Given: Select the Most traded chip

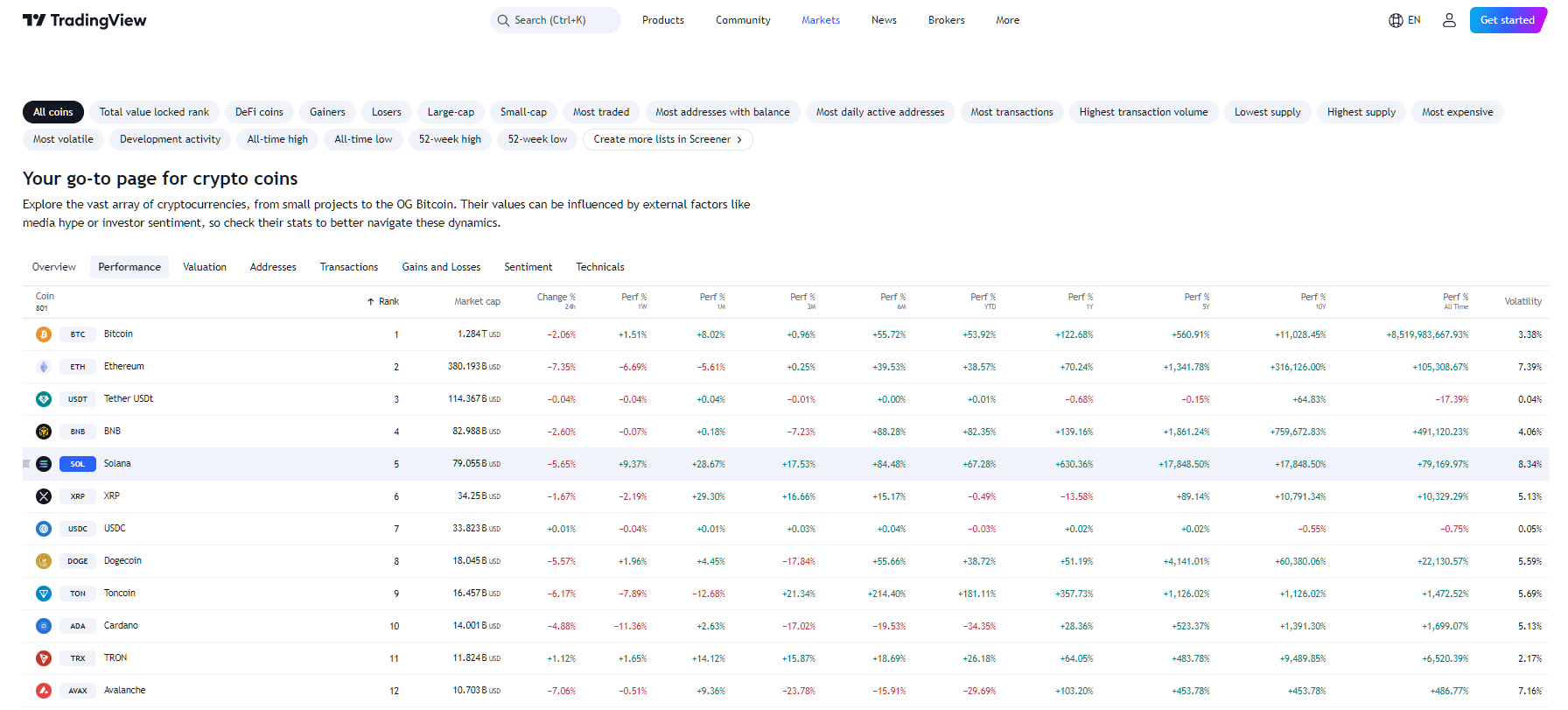Looking at the screenshot, I should click(601, 112).
